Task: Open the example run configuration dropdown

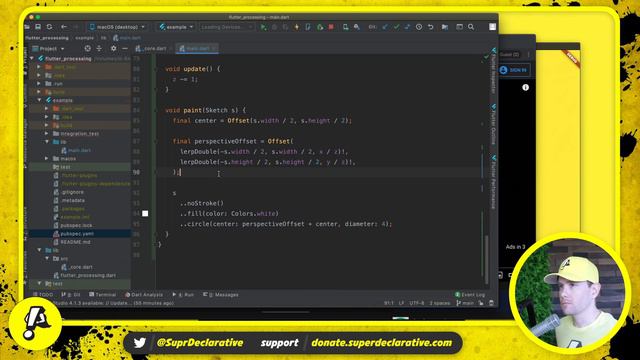Action: [x=176, y=27]
